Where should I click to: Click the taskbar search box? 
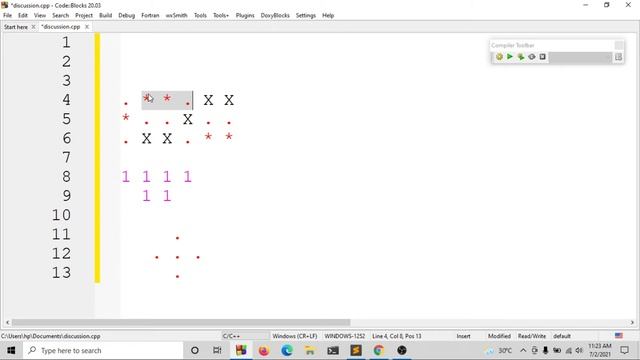pos(103,350)
